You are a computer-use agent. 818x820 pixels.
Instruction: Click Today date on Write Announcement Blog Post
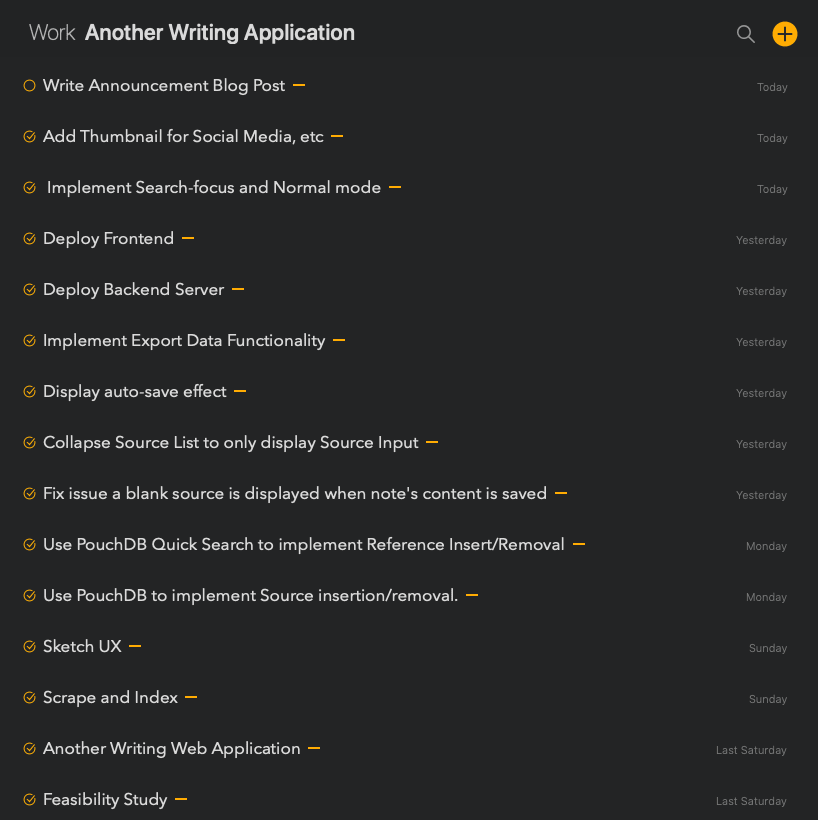772,87
